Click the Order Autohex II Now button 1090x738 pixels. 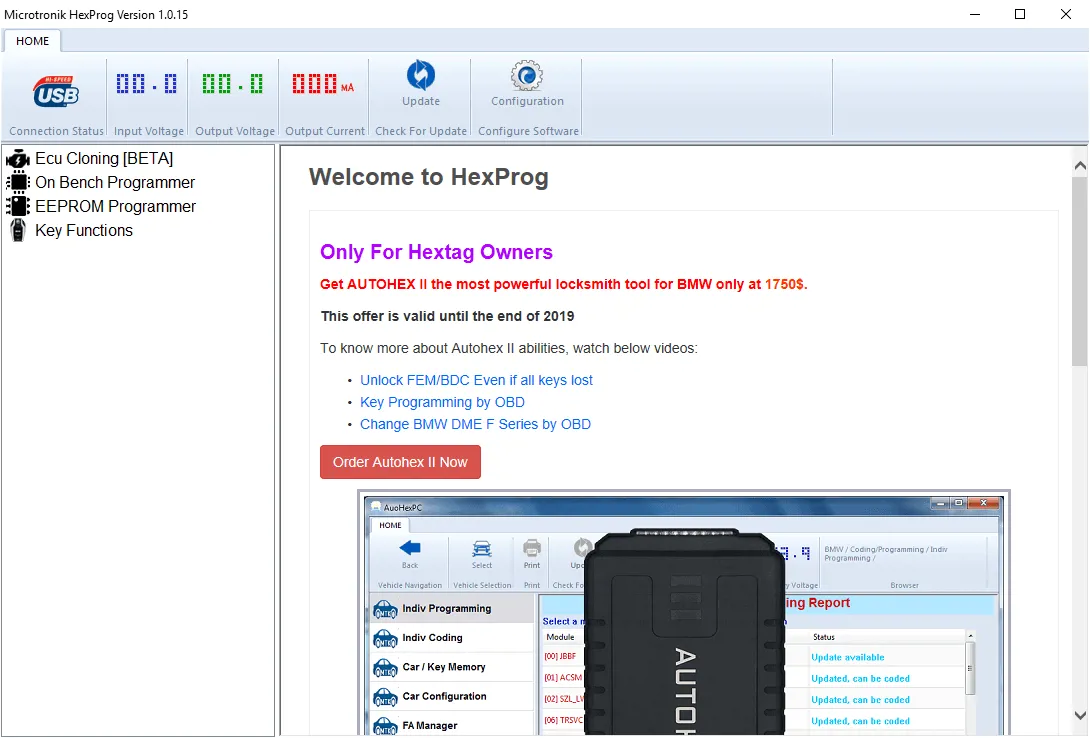click(x=400, y=462)
